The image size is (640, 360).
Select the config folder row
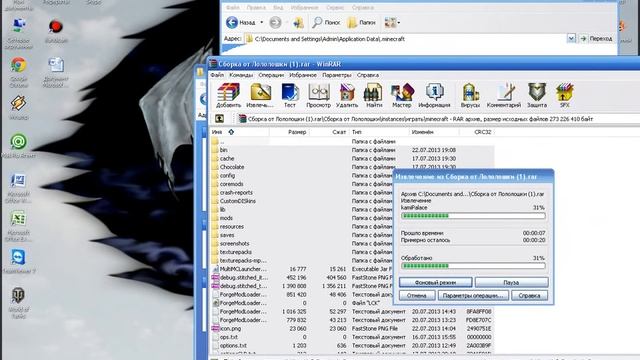[302, 176]
